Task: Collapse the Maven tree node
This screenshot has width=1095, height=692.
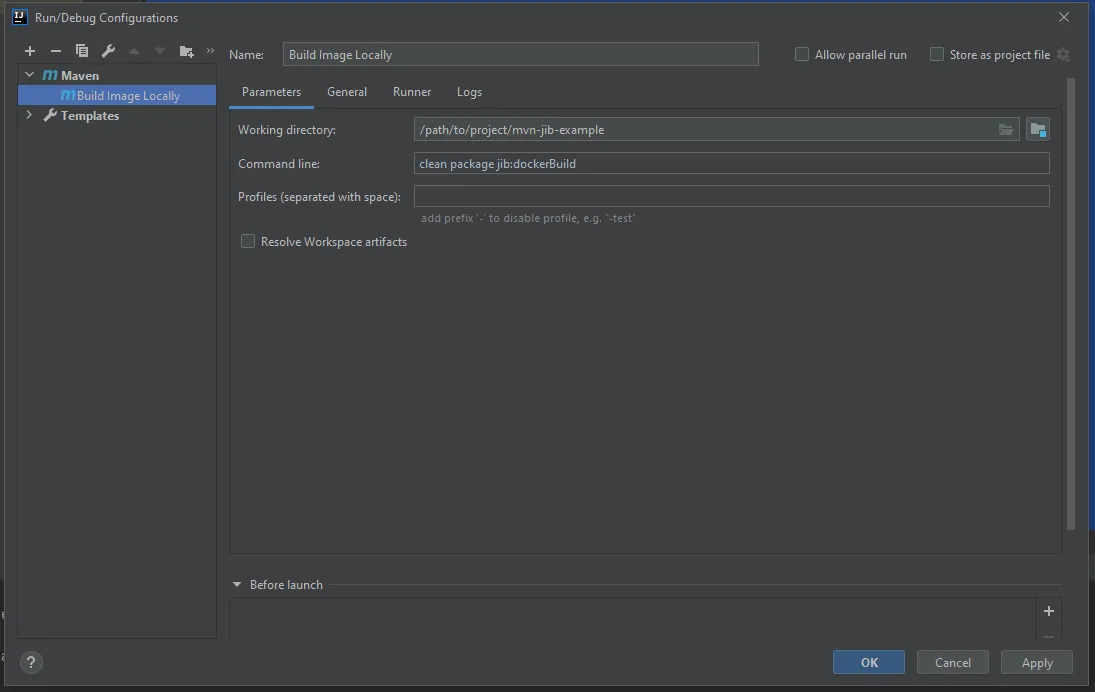Action: coord(30,75)
